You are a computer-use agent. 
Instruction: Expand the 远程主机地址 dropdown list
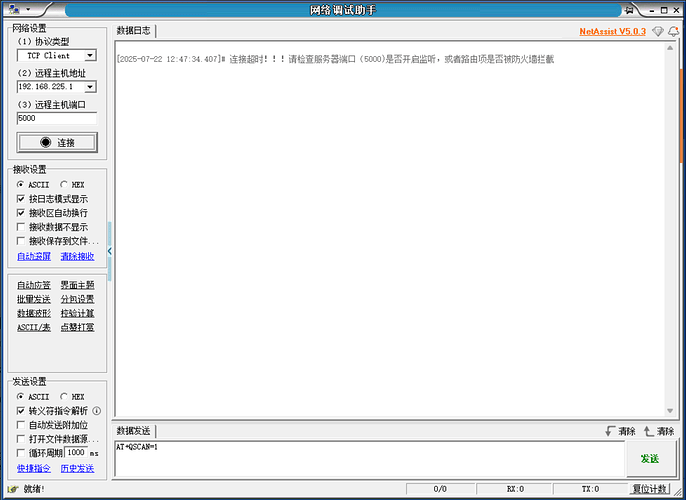[90, 87]
